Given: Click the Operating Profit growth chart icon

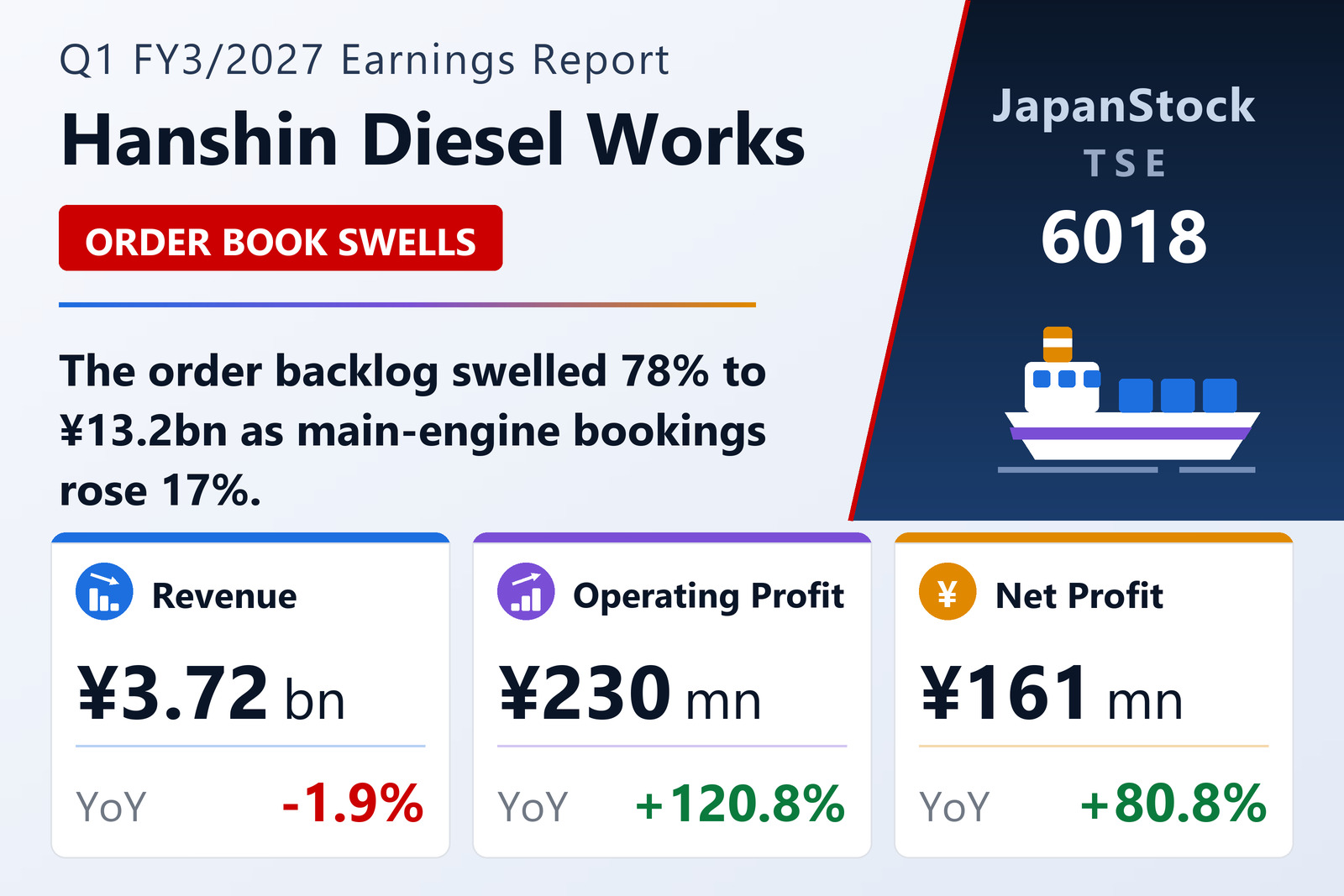Looking at the screenshot, I should coord(526,591).
